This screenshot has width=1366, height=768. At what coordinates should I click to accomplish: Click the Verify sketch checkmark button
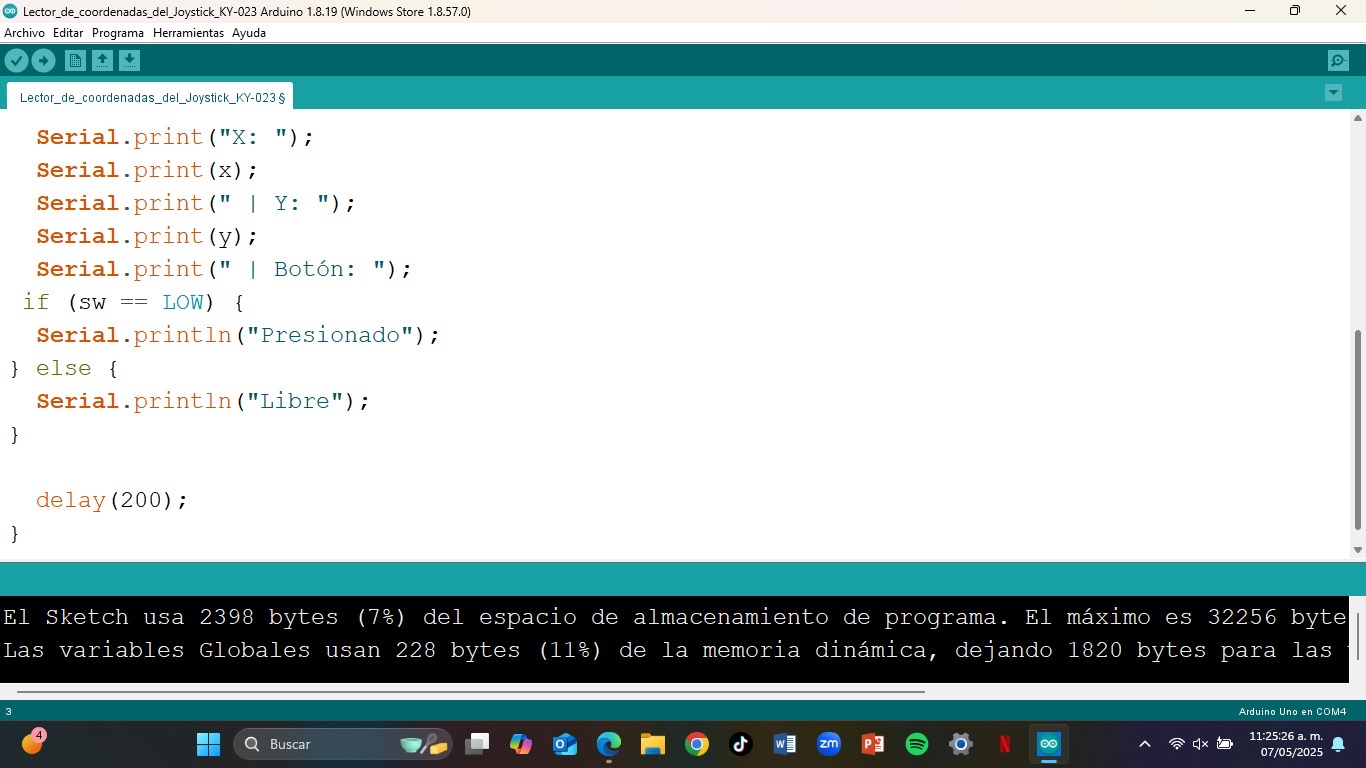point(16,61)
